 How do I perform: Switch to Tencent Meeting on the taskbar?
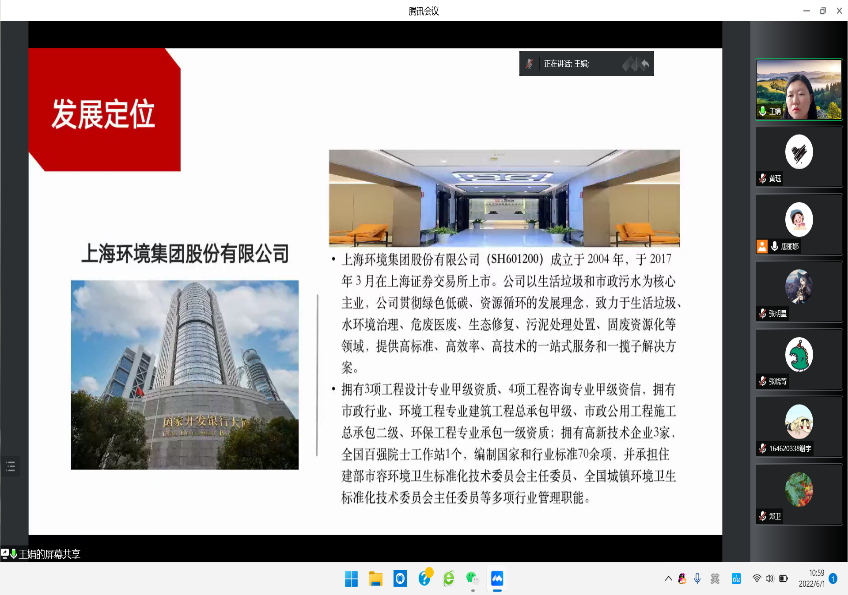point(497,579)
